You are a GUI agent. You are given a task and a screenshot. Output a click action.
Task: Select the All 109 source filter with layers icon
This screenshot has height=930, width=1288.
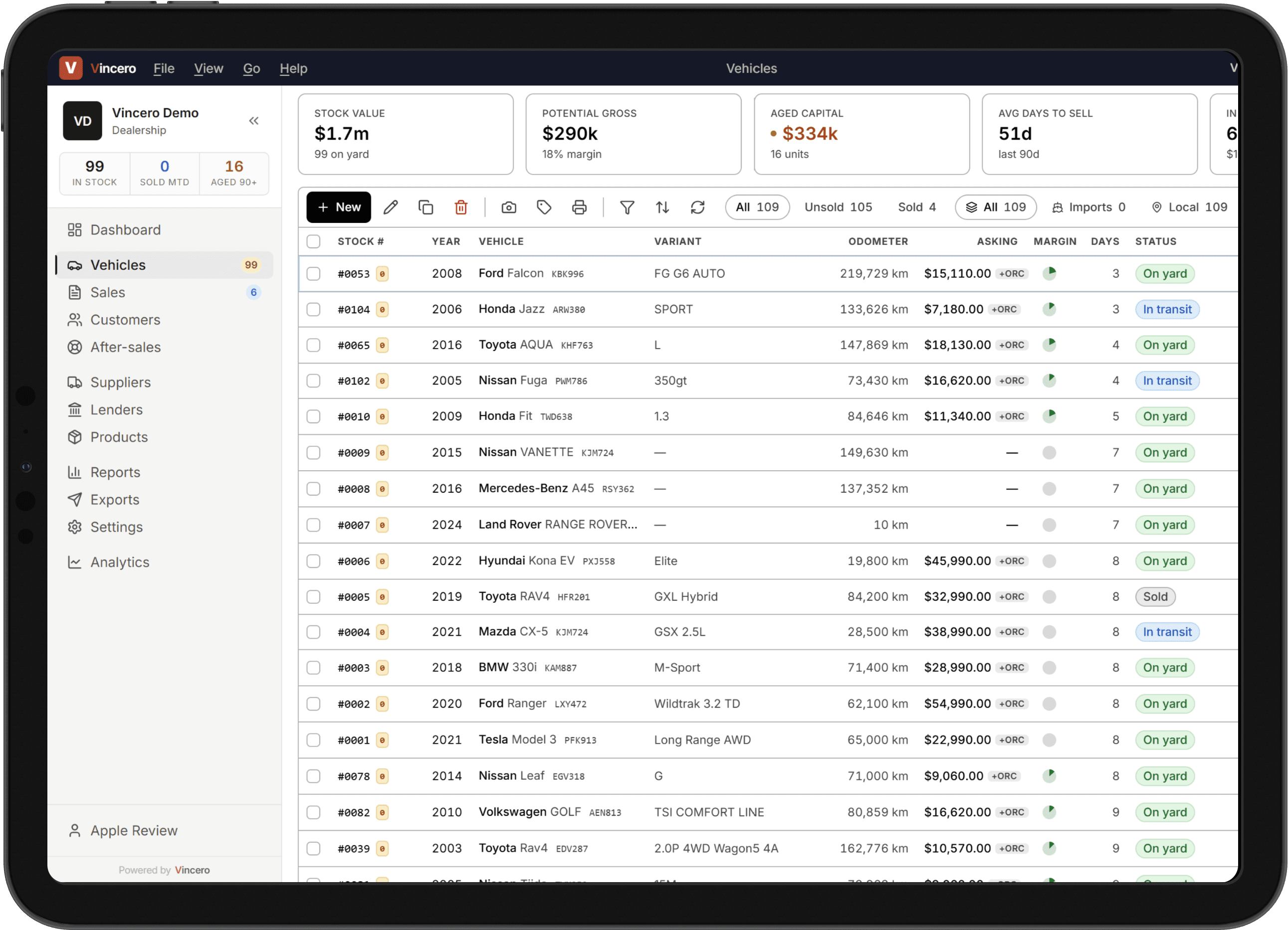996,207
